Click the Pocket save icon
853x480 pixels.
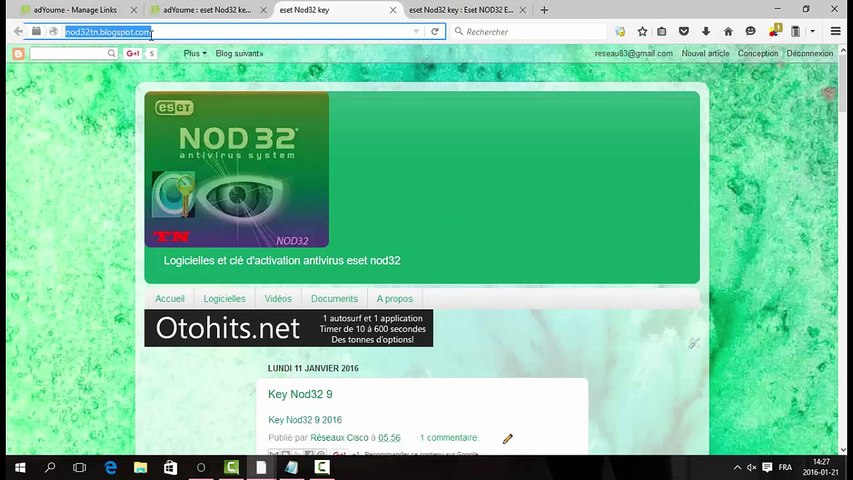tap(684, 32)
